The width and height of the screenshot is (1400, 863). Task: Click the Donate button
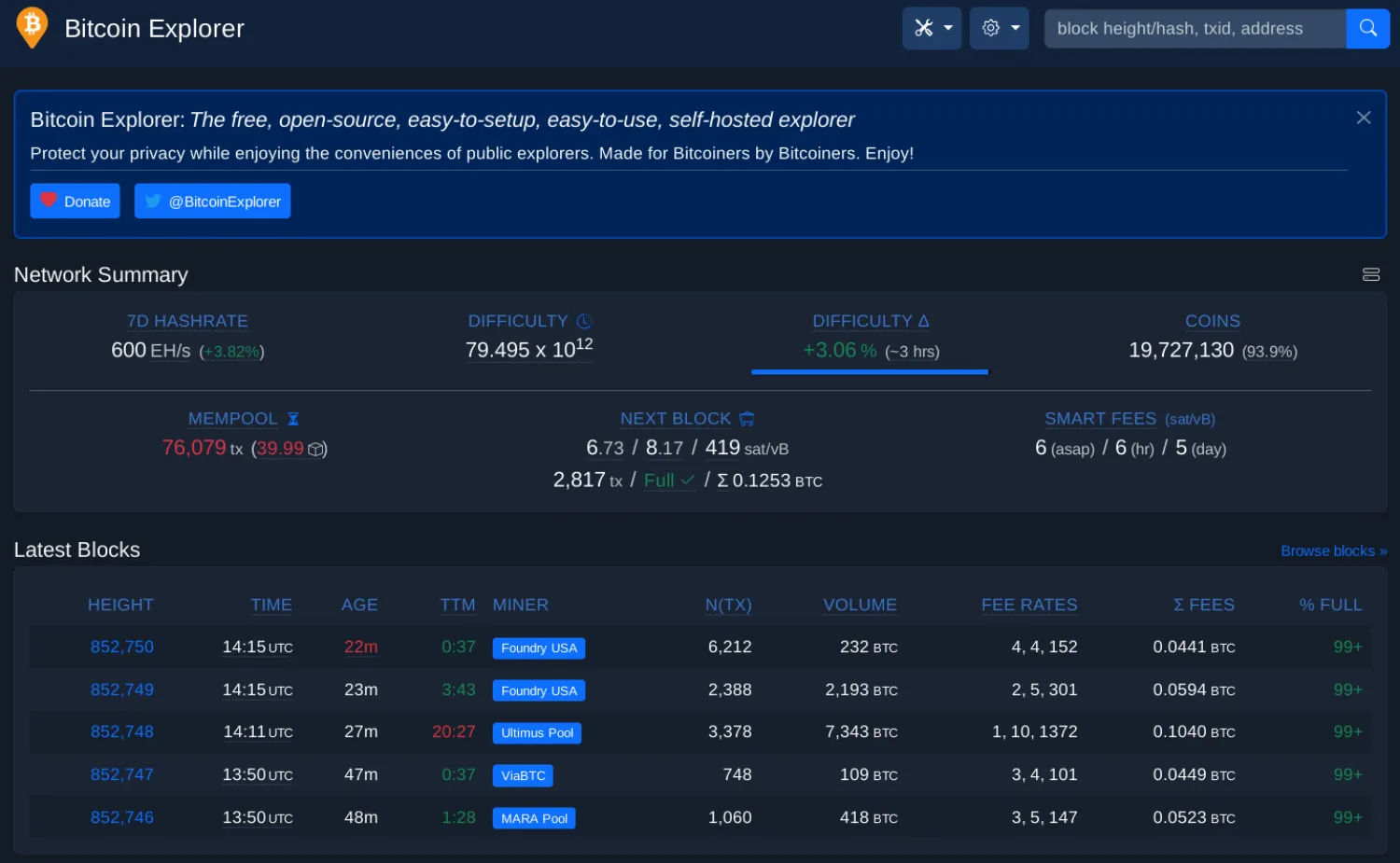click(x=75, y=201)
